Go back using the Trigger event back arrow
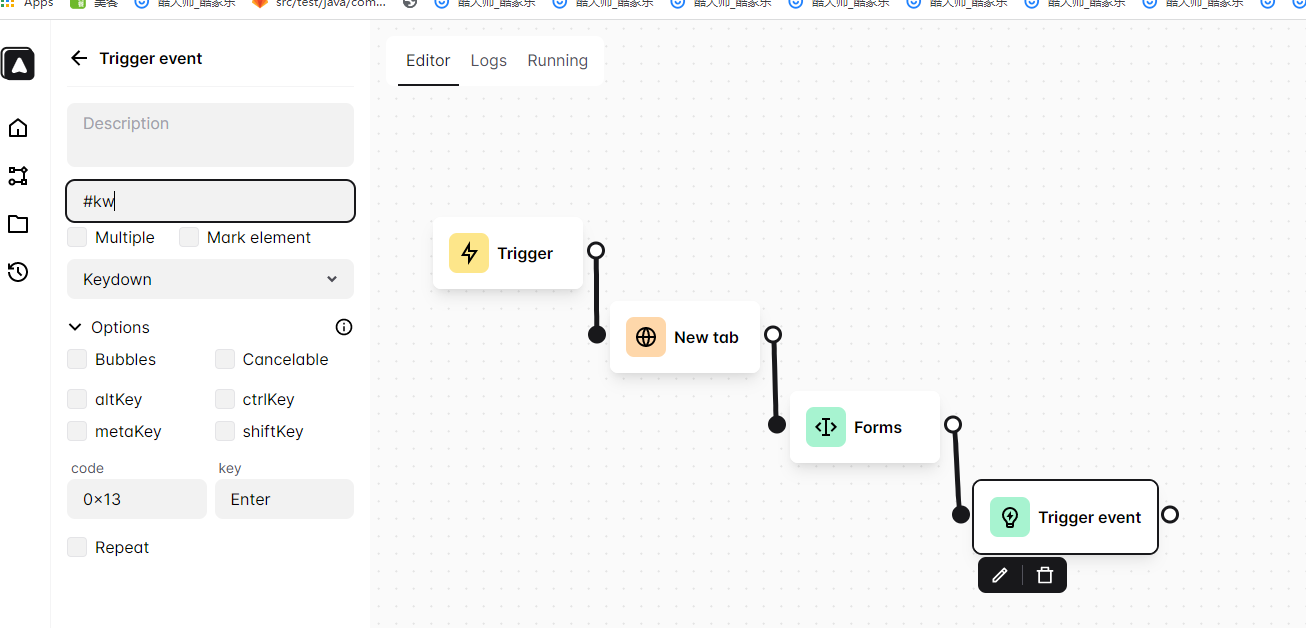Viewport: 1306px width, 628px height. pyautogui.click(x=78, y=58)
